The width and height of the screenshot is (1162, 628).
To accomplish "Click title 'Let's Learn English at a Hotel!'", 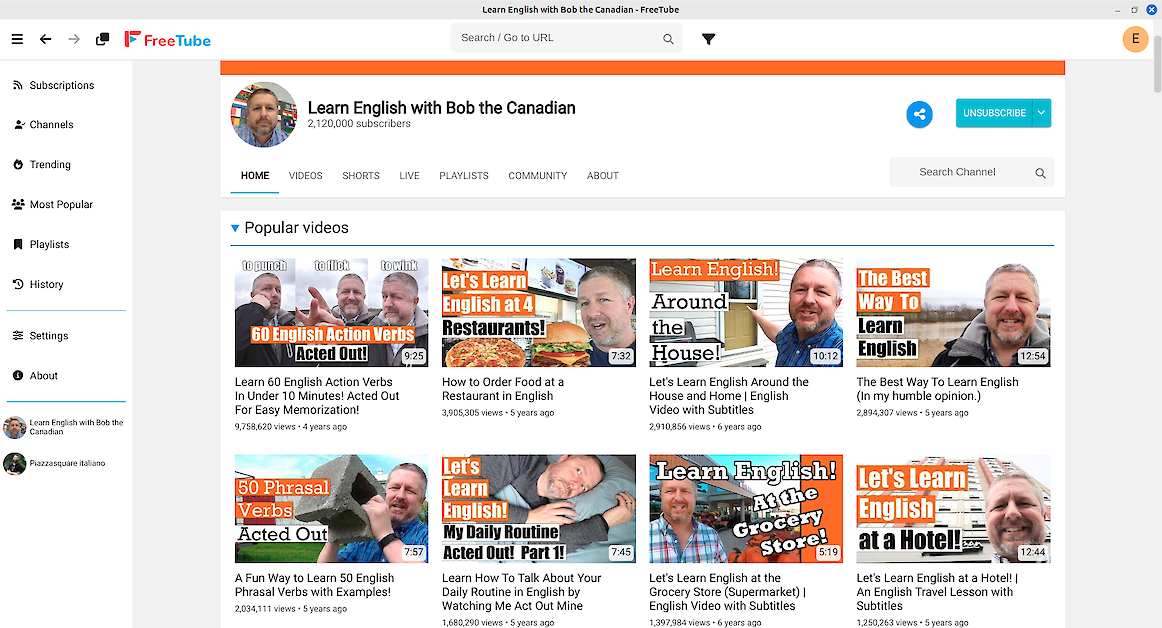I will [x=937, y=592].
